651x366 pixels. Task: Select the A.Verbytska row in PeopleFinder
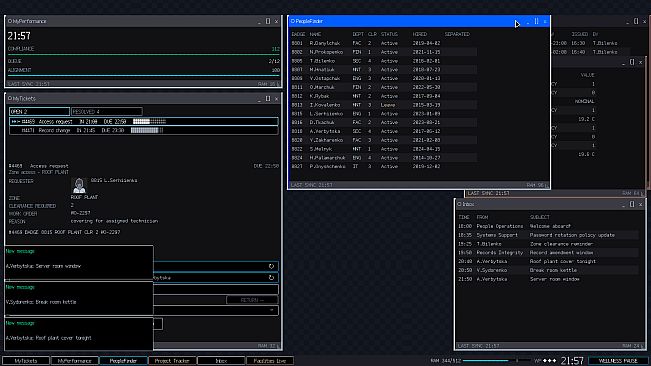pos(383,131)
